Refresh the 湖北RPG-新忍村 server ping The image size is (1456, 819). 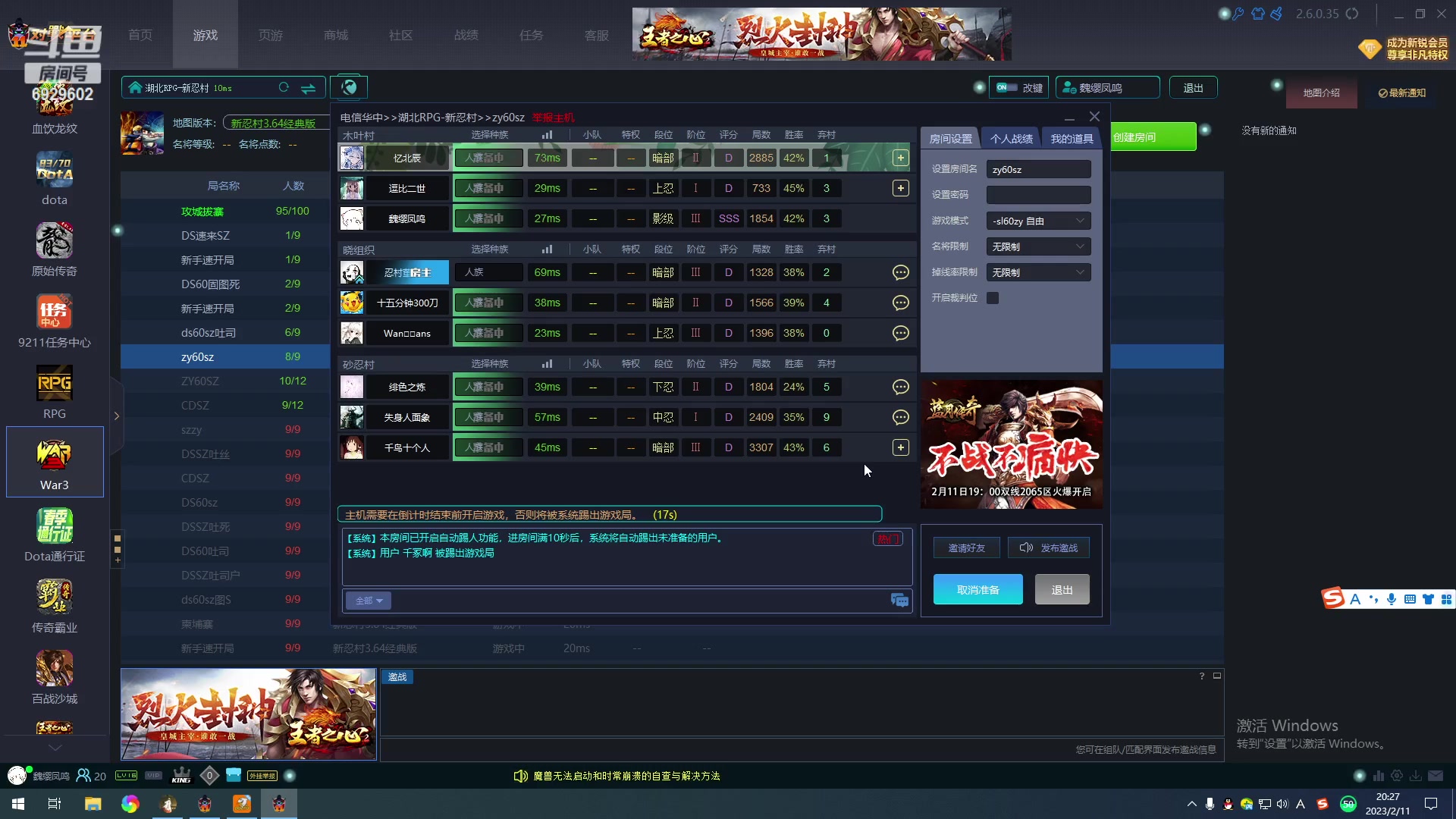284,88
